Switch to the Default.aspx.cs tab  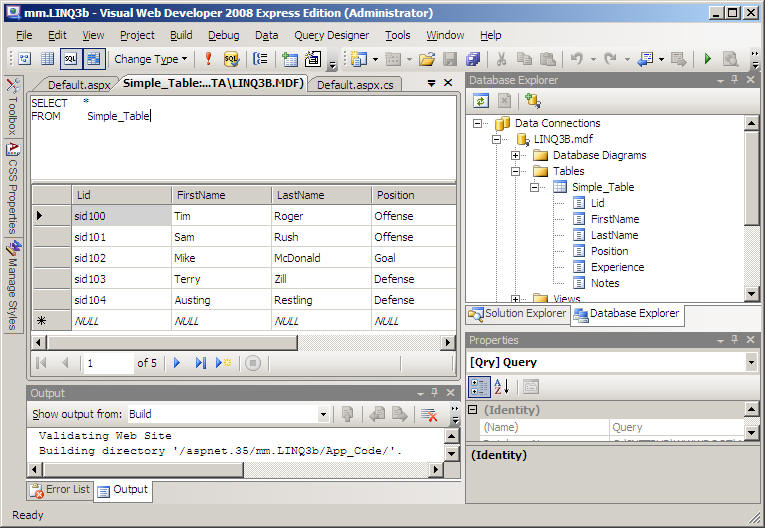[x=355, y=85]
